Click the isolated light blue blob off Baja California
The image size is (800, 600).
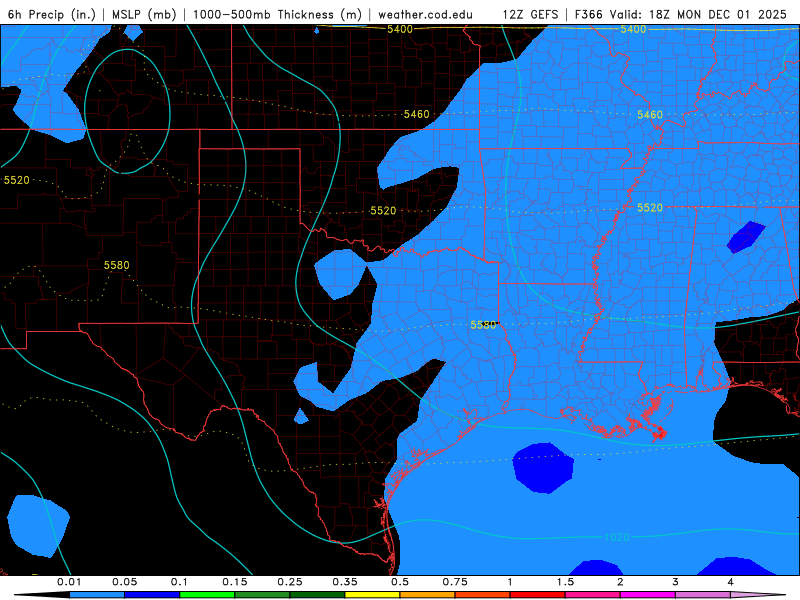38,526
